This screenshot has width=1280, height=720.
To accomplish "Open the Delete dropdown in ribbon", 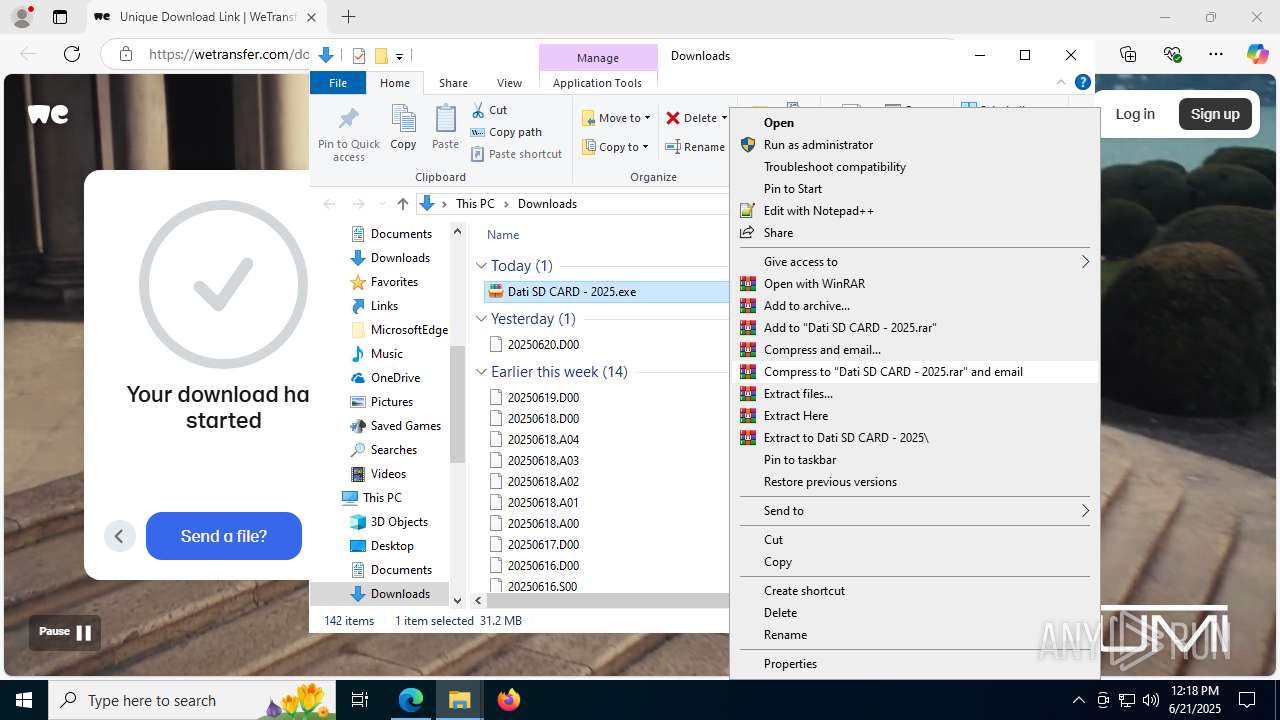I will point(697,118).
